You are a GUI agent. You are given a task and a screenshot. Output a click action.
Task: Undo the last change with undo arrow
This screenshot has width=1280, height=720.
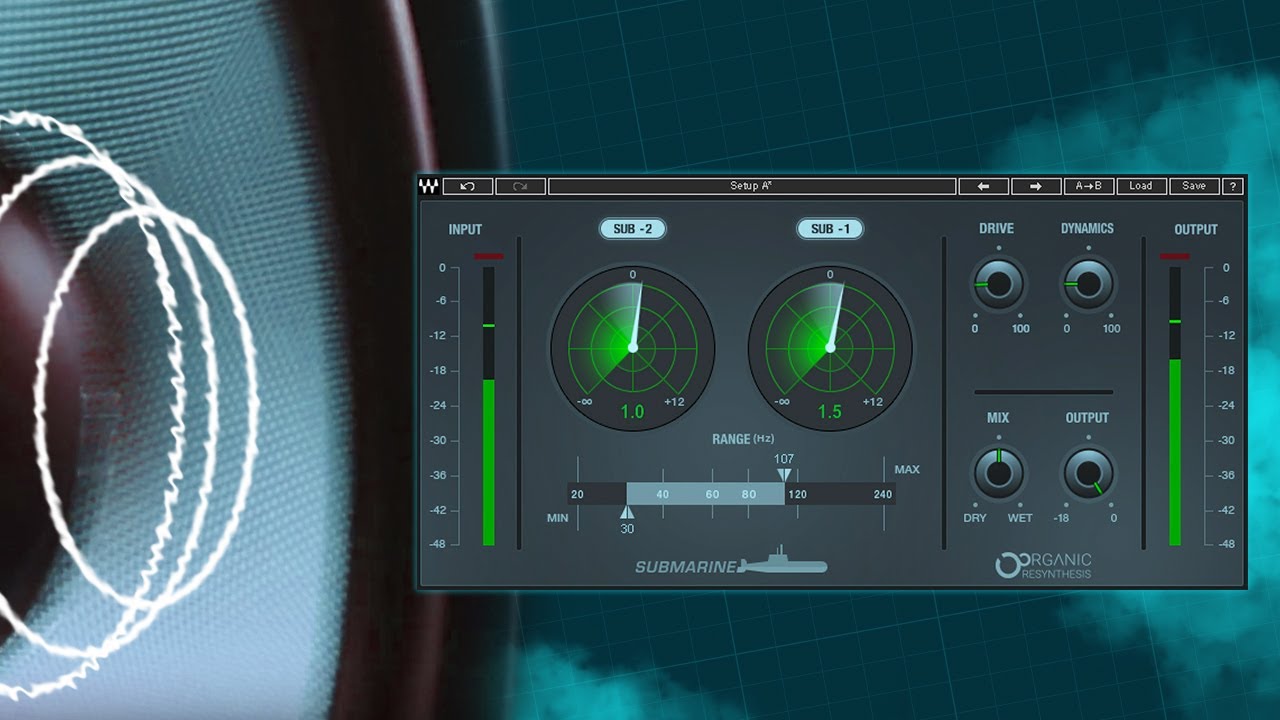468,186
